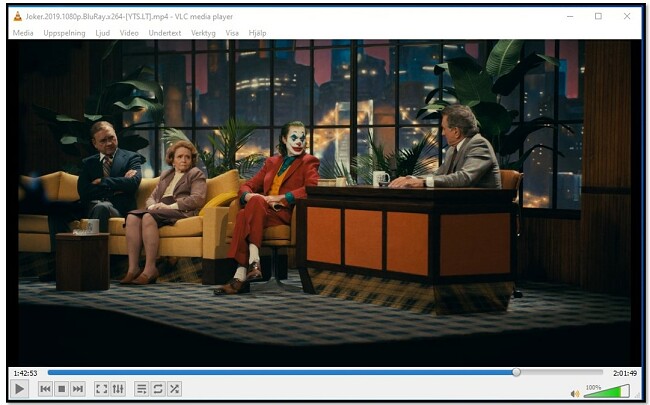This screenshot has height=405, width=650.
Task: Minimize the VLC window
Action: tap(570, 16)
